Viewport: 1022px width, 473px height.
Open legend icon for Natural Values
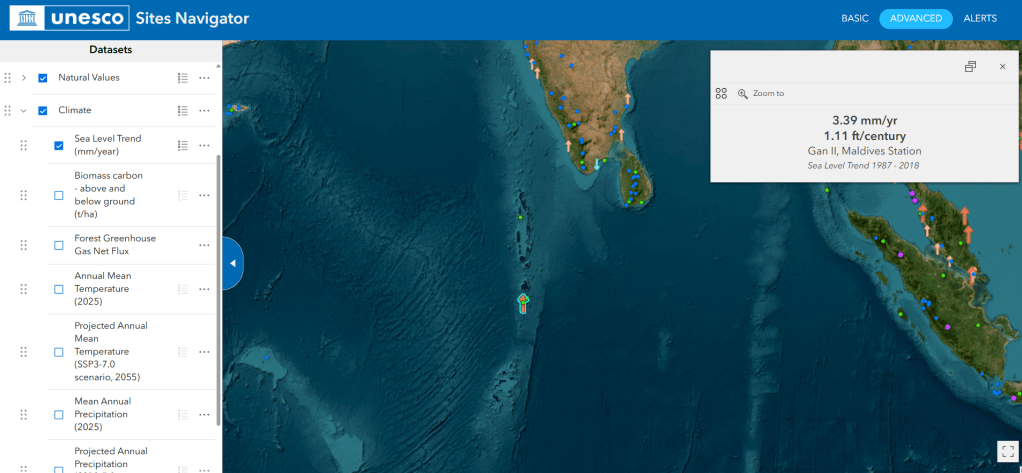pyautogui.click(x=183, y=78)
